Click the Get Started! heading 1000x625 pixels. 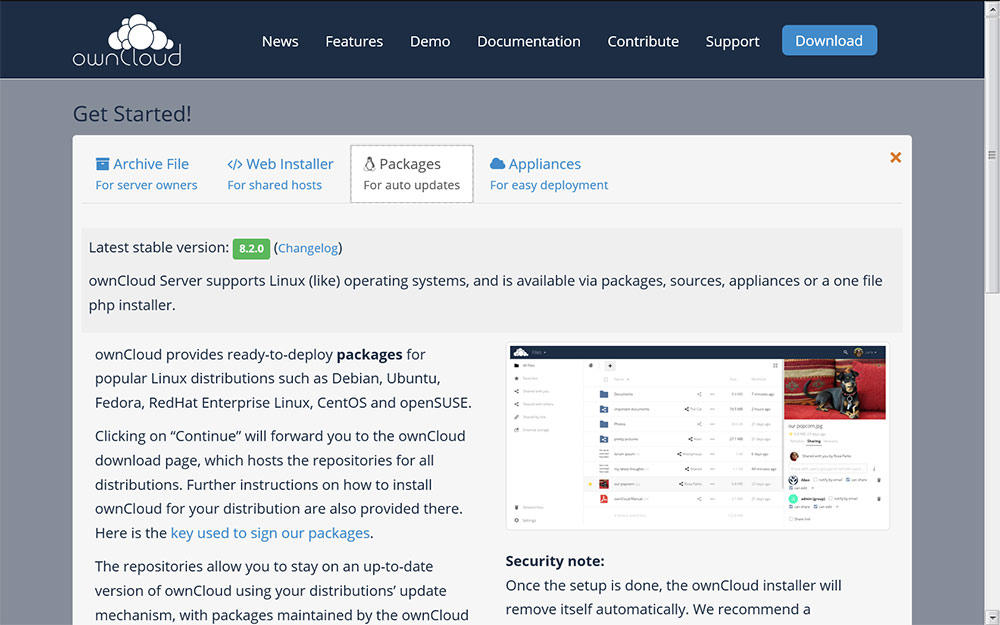[132, 114]
